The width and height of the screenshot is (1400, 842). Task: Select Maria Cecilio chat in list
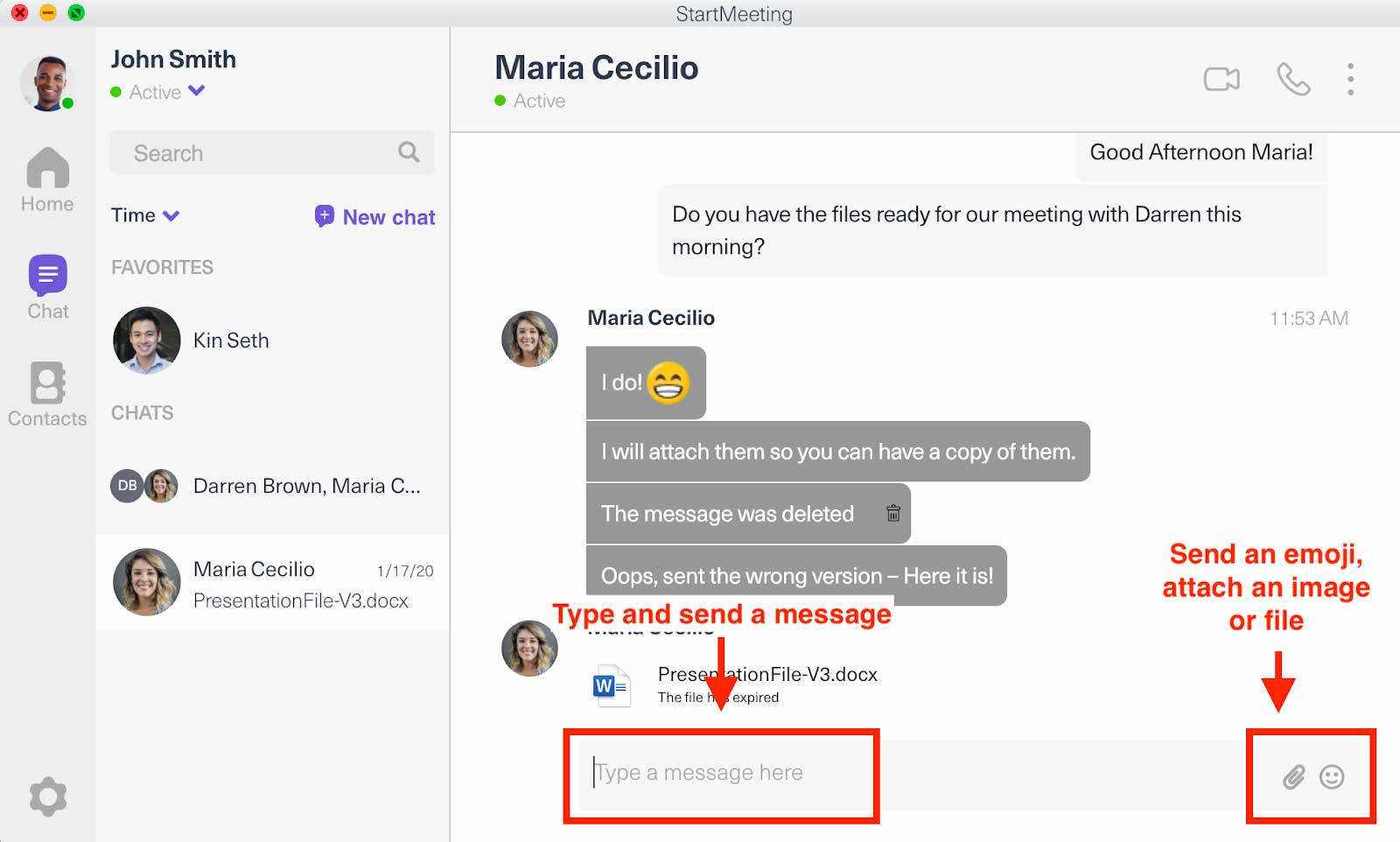point(272,583)
